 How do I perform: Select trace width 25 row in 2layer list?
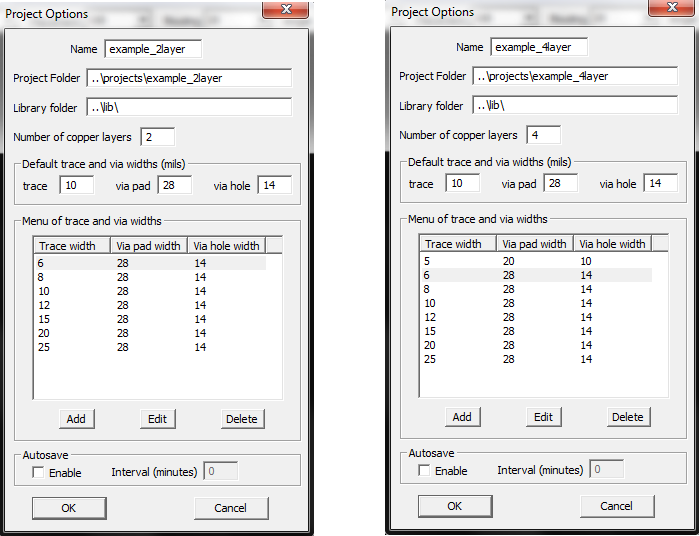[150, 347]
